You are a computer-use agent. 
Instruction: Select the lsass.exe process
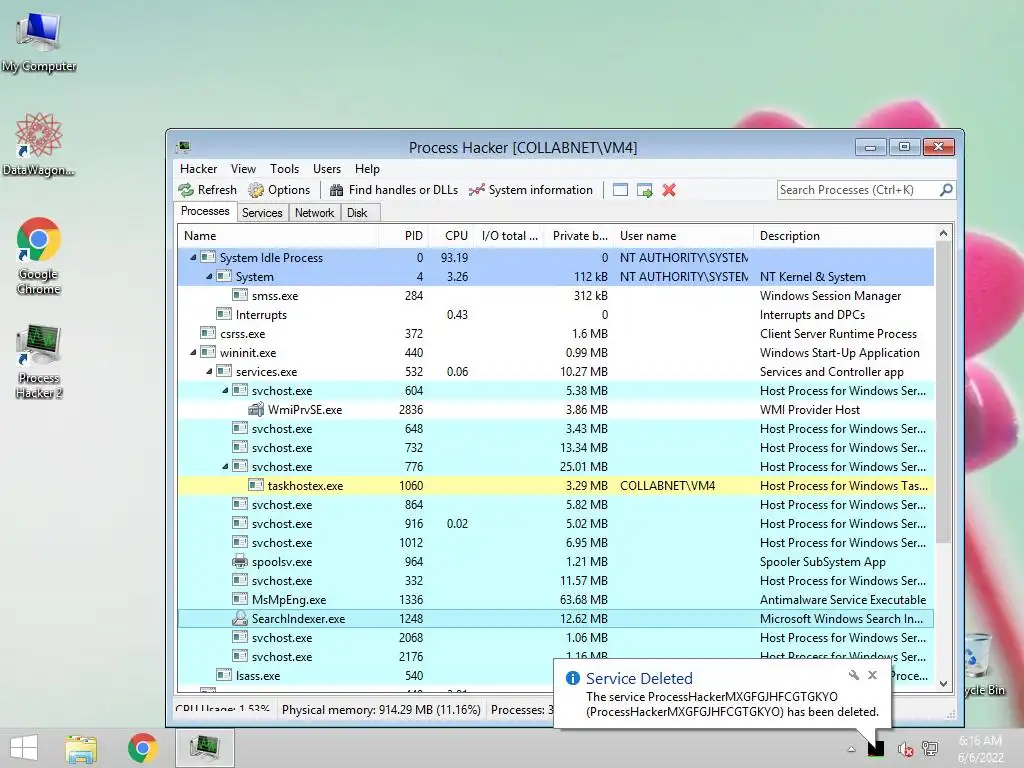(555, 676)
